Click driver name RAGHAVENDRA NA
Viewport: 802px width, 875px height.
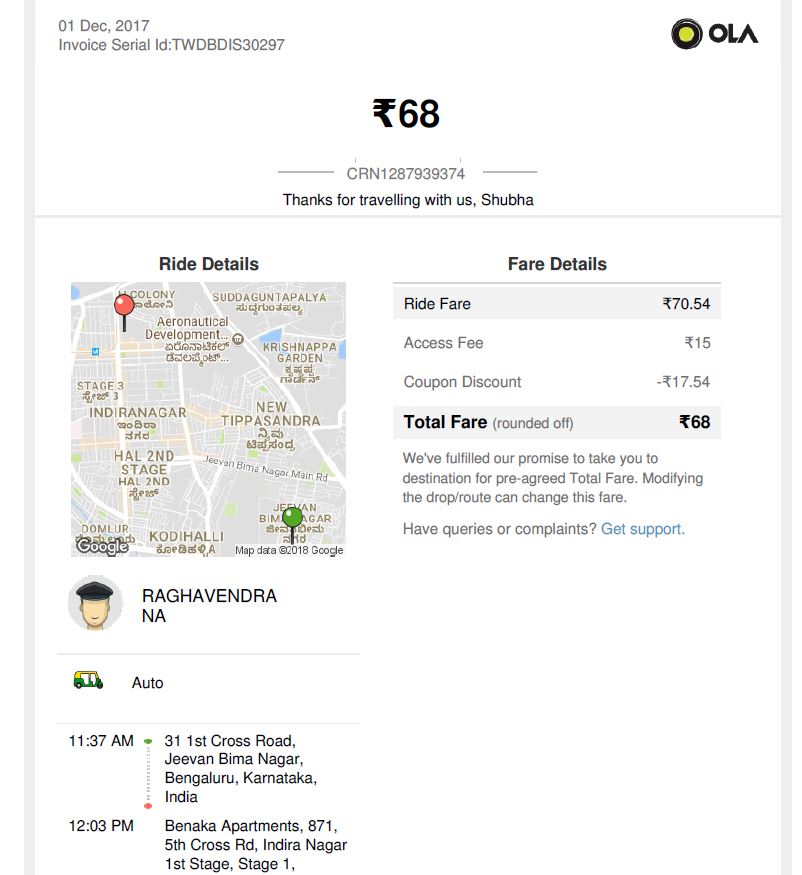coord(209,606)
